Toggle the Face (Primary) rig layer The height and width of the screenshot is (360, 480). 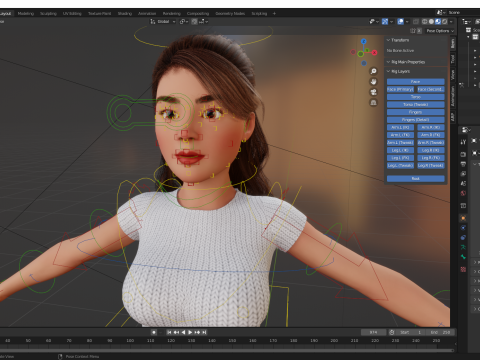400,89
